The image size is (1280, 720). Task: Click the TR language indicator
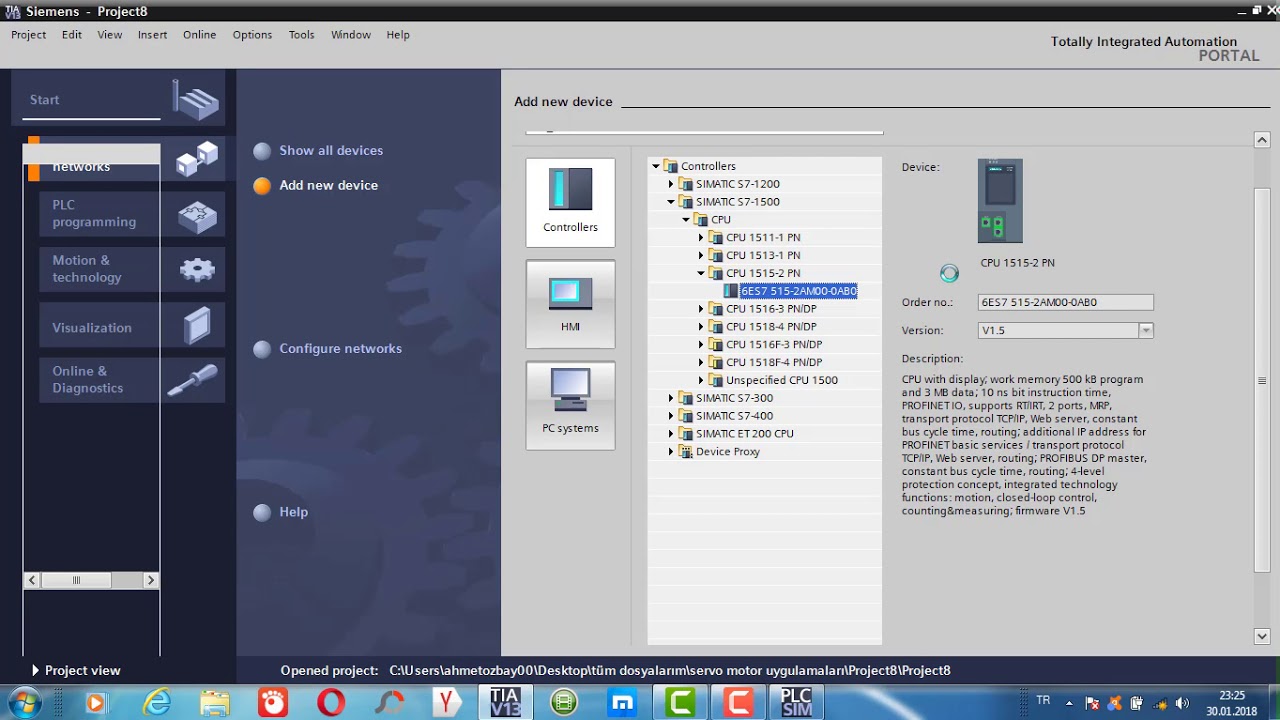[x=1043, y=701]
